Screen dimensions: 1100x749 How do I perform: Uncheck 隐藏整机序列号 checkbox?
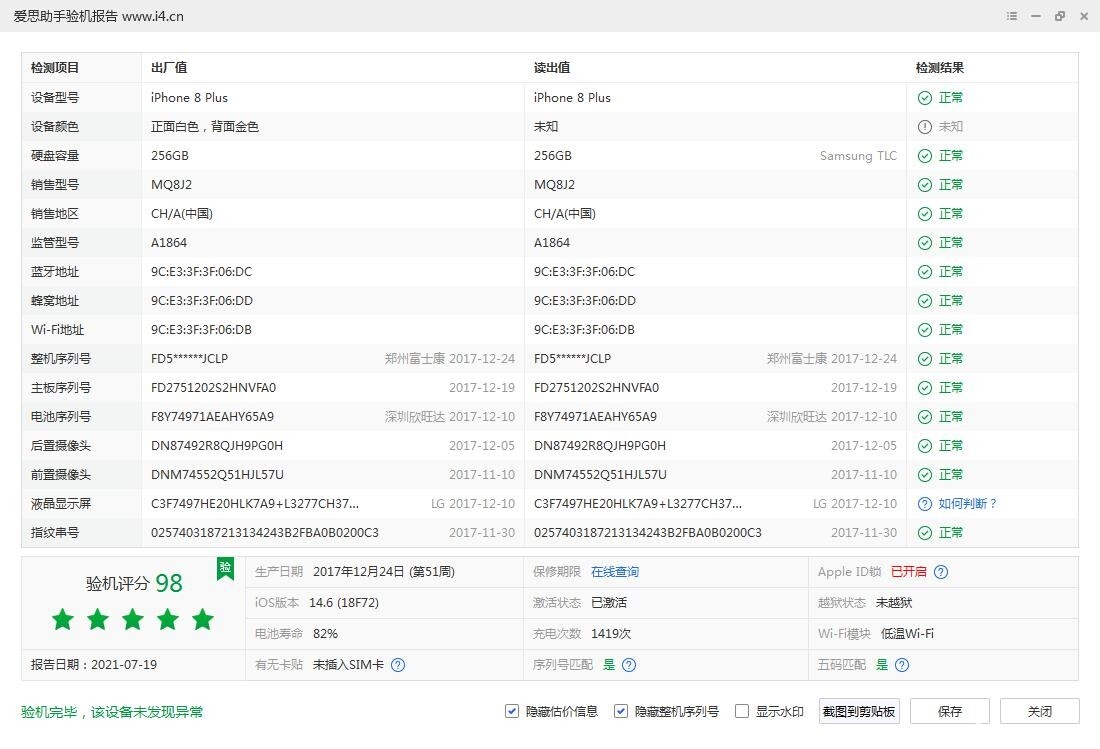(620, 711)
